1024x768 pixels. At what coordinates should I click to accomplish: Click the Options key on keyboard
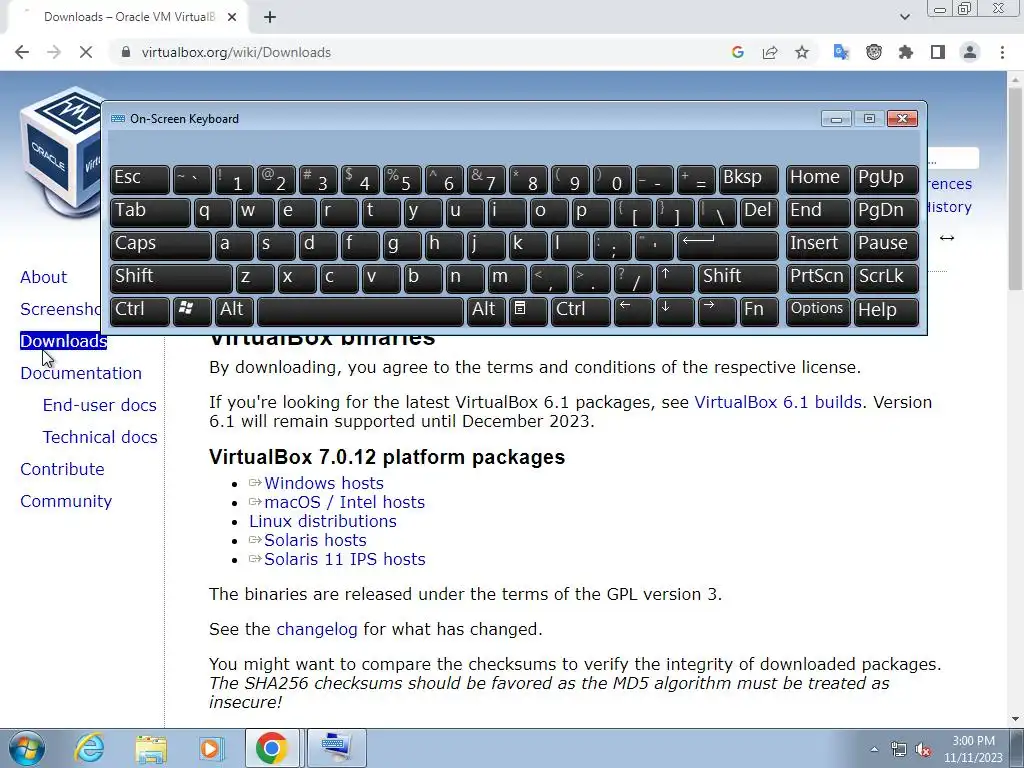tap(818, 310)
